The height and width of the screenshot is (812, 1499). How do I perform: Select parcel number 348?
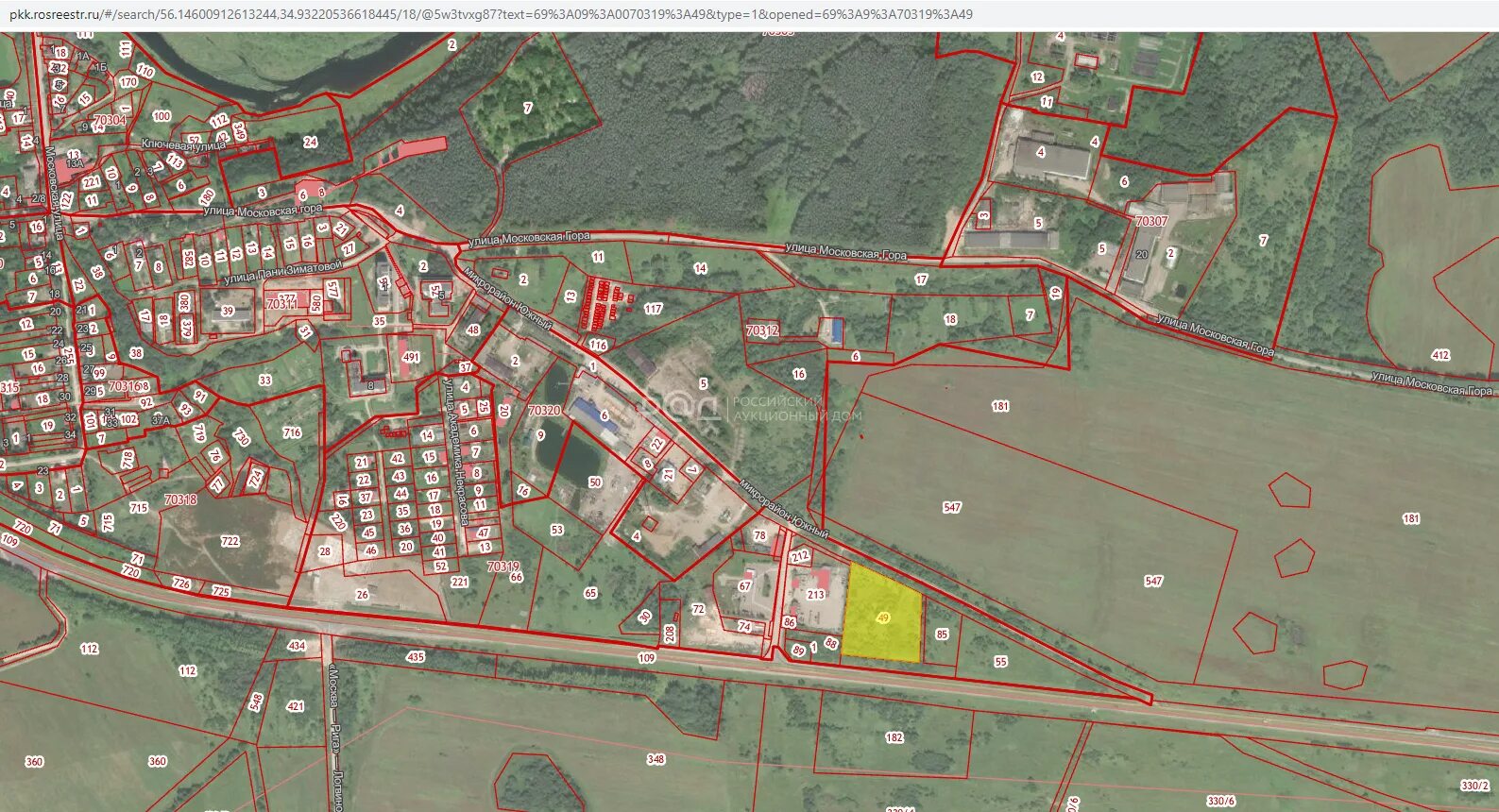[x=656, y=759]
